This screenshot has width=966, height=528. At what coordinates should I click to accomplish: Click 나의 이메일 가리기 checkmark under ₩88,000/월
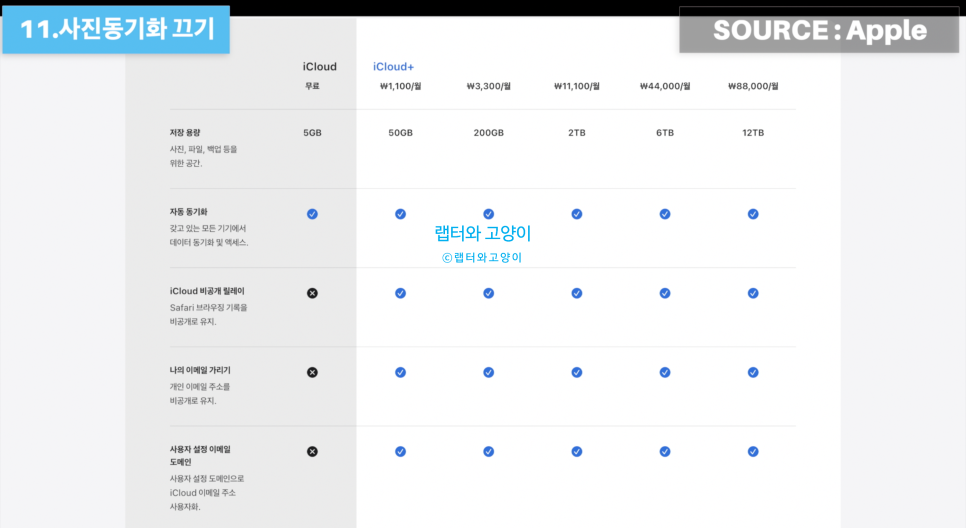click(x=753, y=372)
